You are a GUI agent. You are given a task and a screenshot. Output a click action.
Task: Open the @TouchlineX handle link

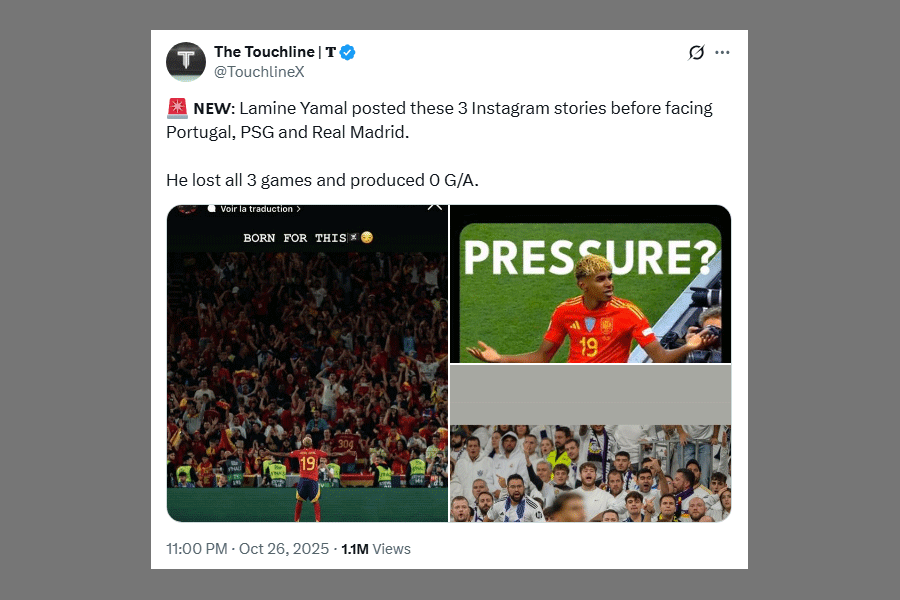coord(259,72)
